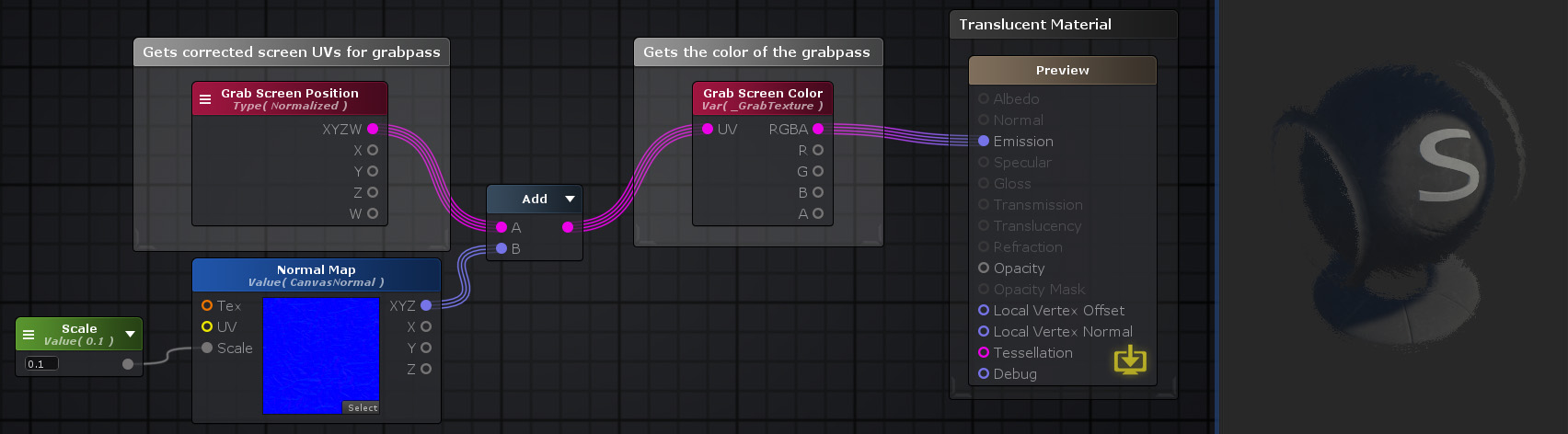Click the Add node output port

pos(568,227)
